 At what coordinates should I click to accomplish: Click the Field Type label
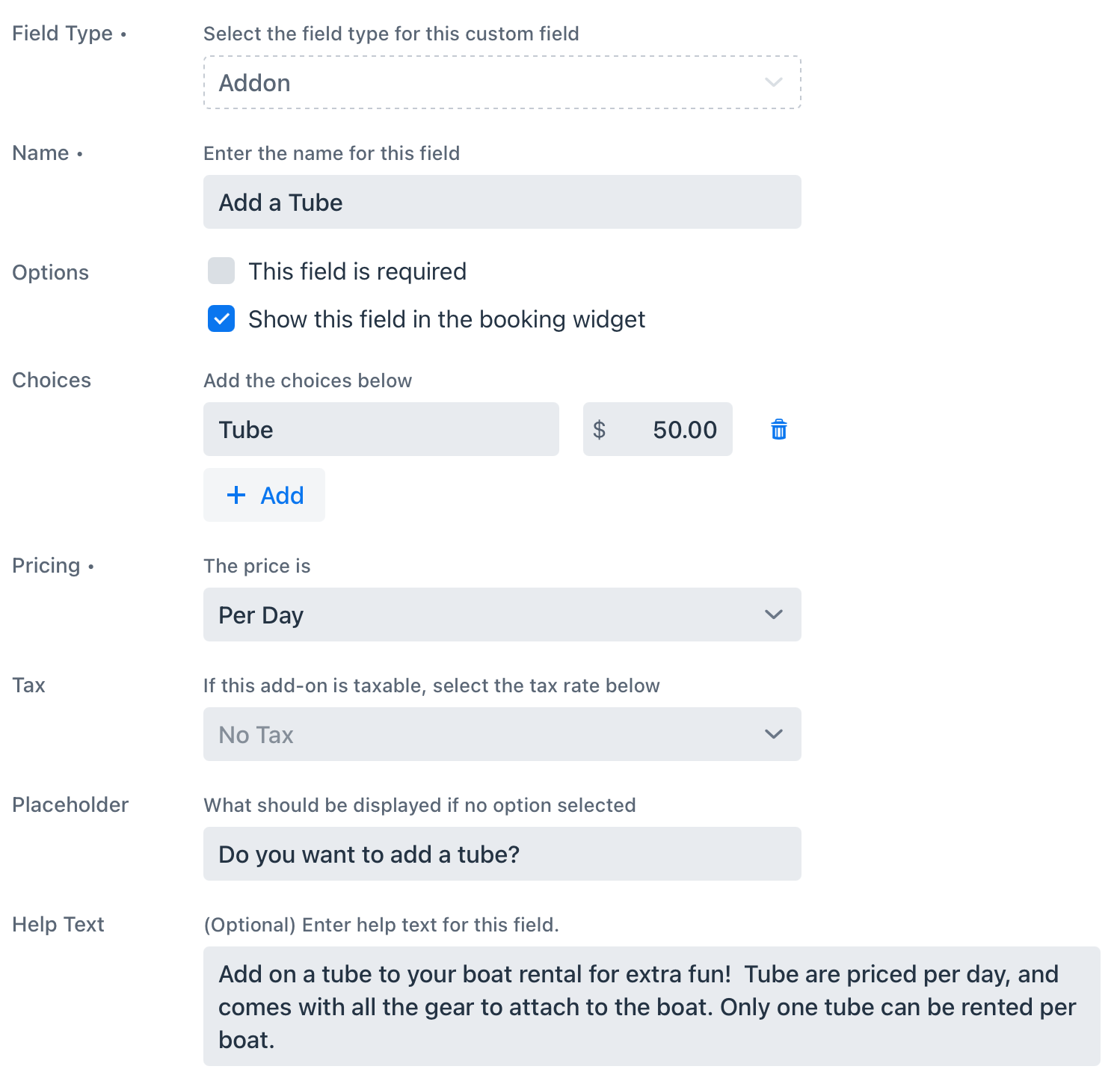click(x=63, y=34)
